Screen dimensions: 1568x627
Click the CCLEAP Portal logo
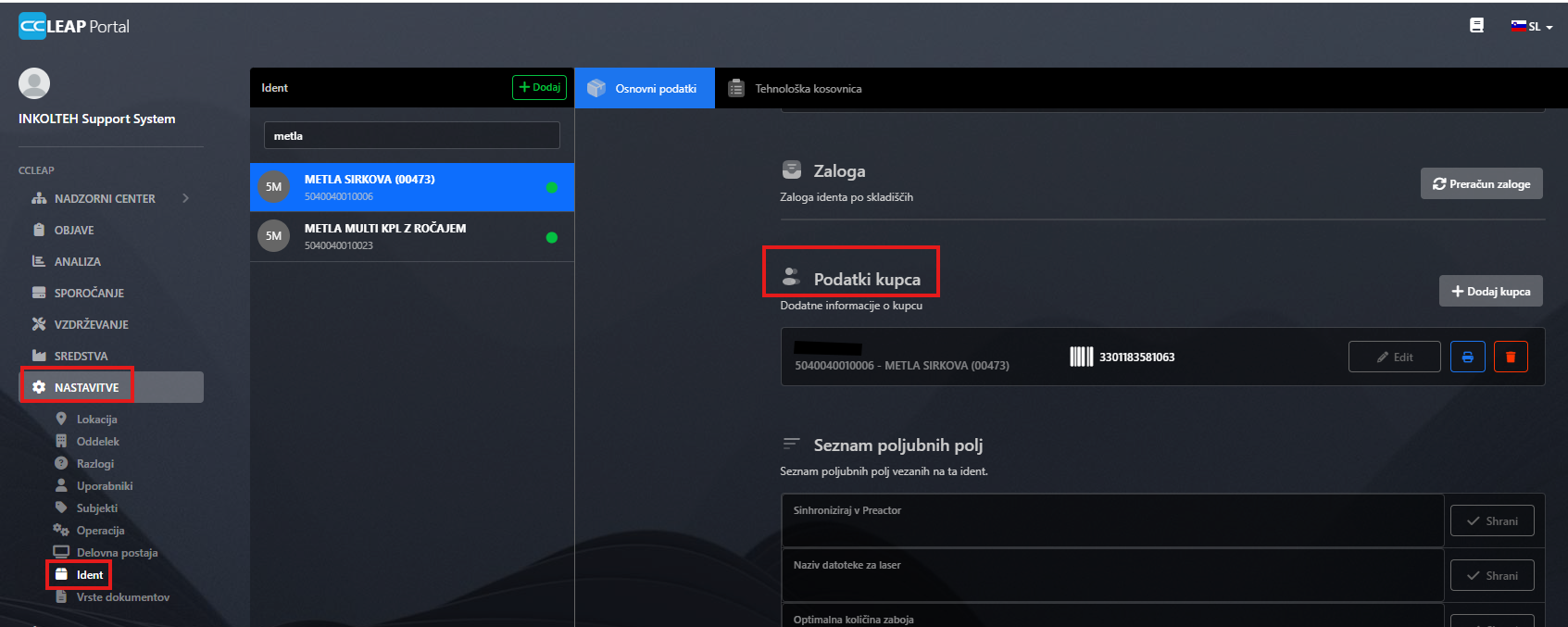74,27
